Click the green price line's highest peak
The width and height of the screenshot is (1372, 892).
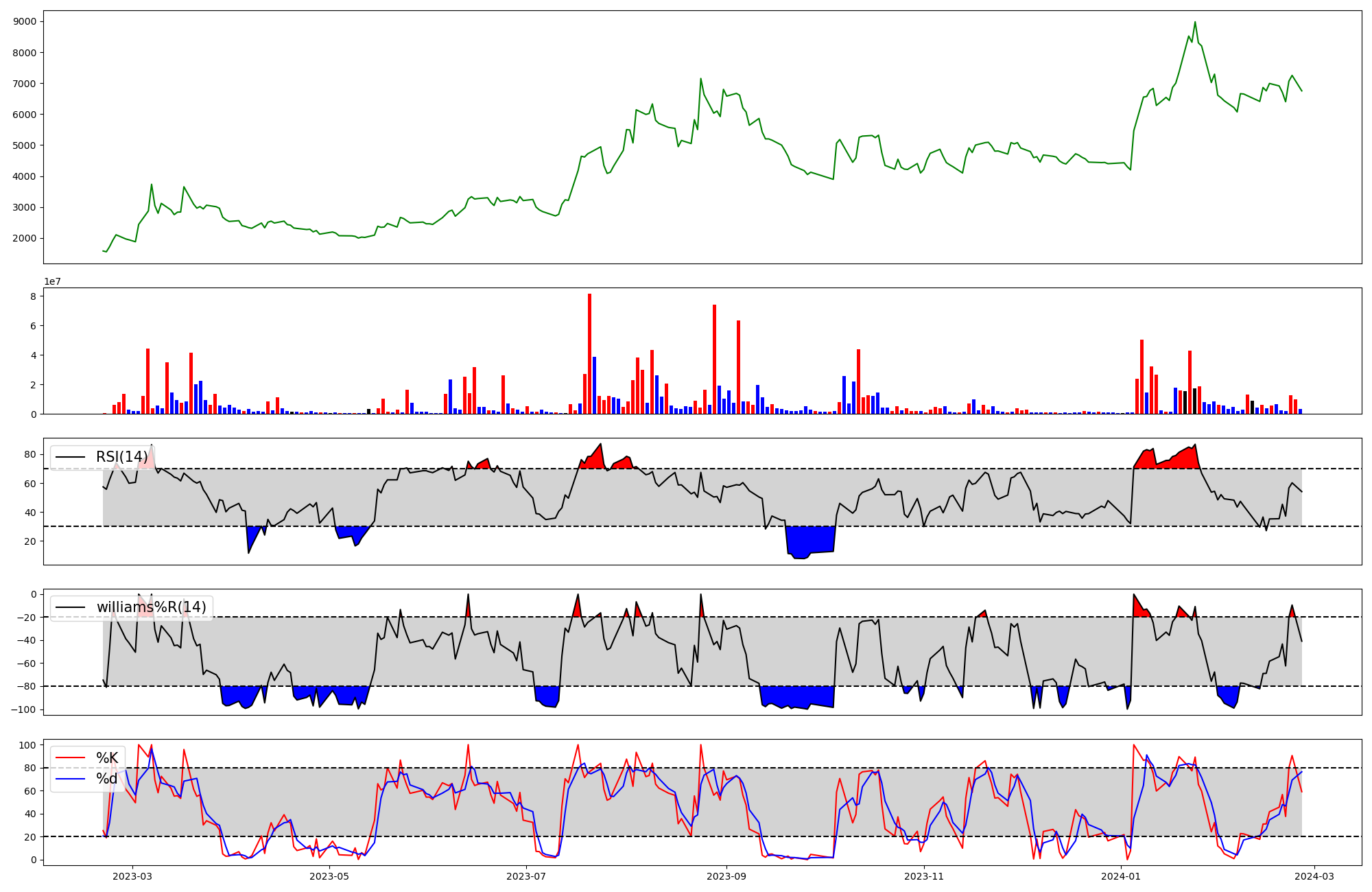[1195, 23]
